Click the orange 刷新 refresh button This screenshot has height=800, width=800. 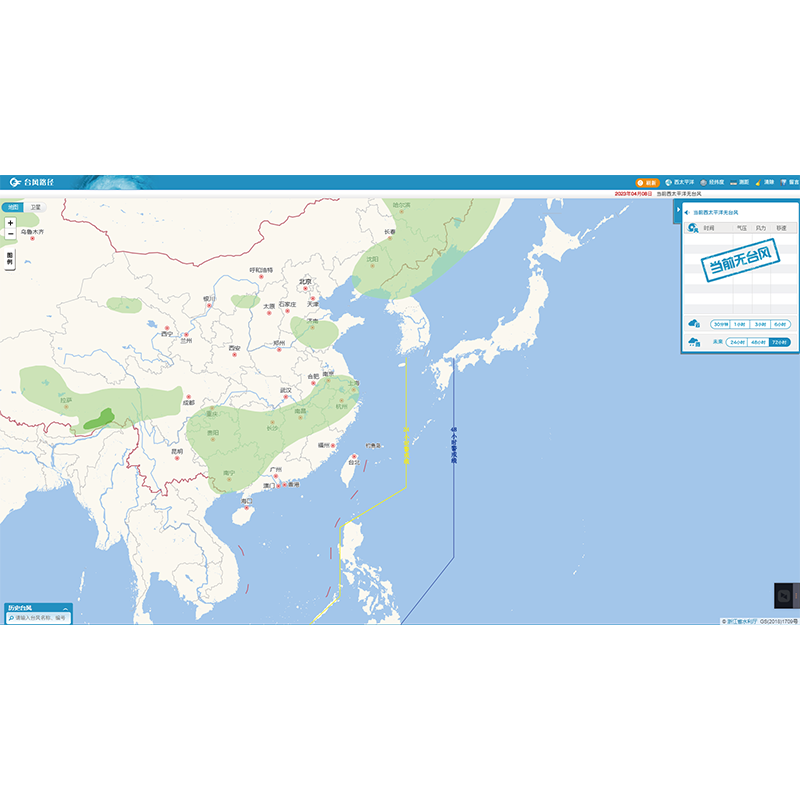point(647,182)
